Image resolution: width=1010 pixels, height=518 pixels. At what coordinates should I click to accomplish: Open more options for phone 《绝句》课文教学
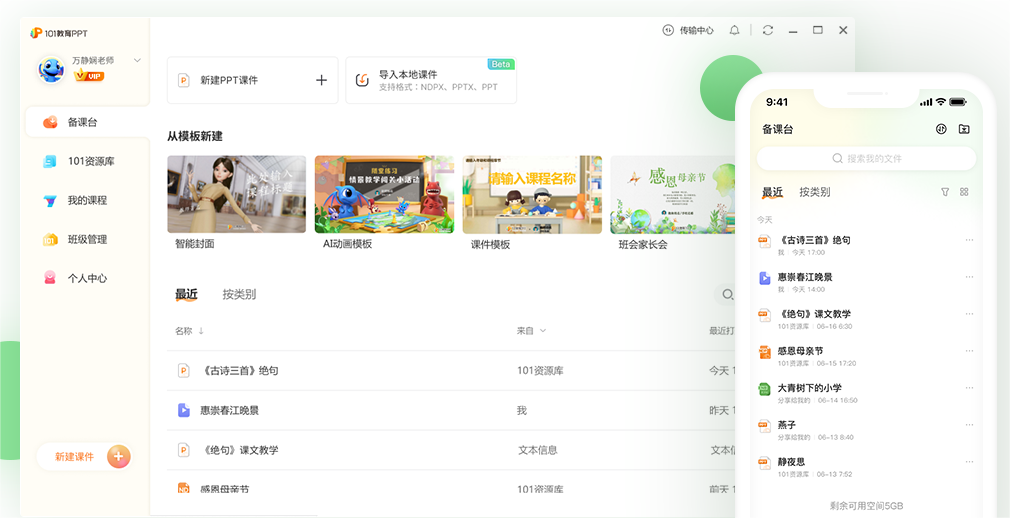(x=969, y=314)
